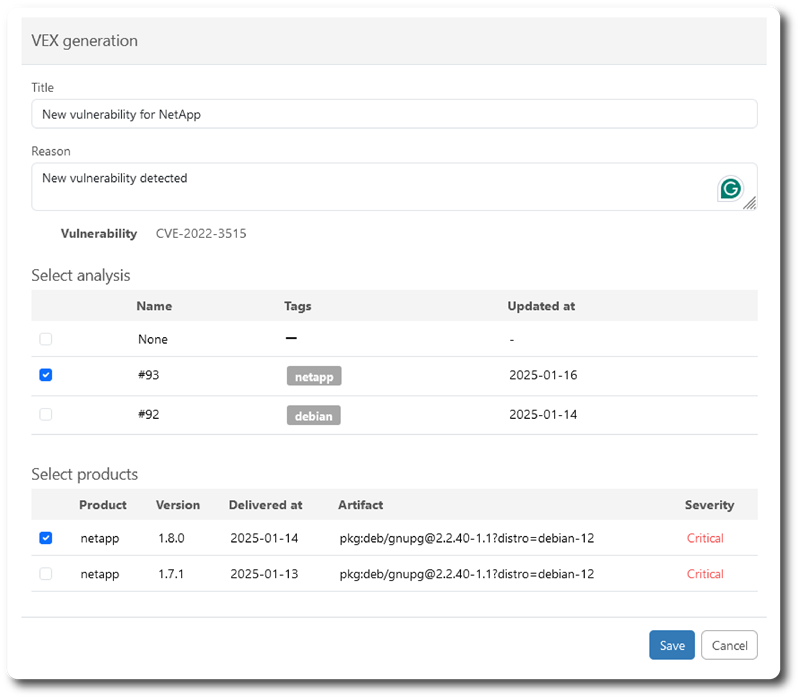Viewport: 800px width, 699px height.
Task: Click the artifact purl in 1.8.0 row
Action: (x=467, y=538)
